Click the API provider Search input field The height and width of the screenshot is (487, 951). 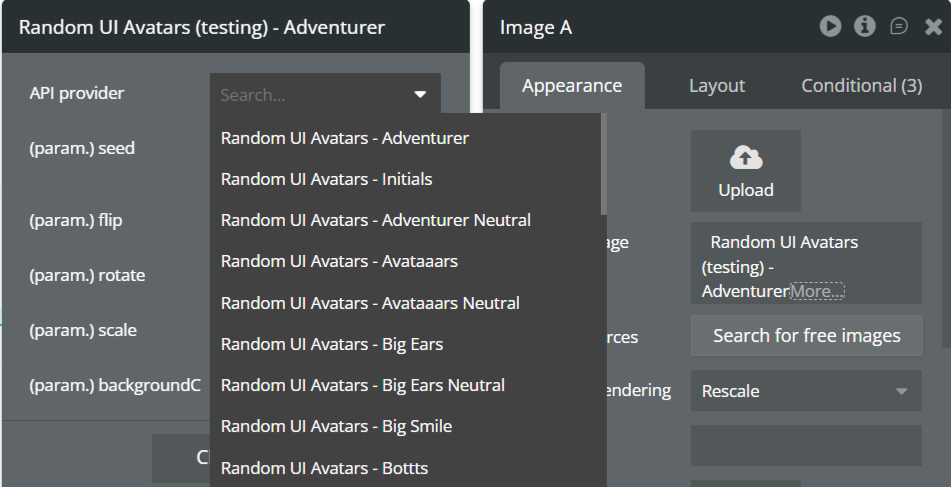310,95
